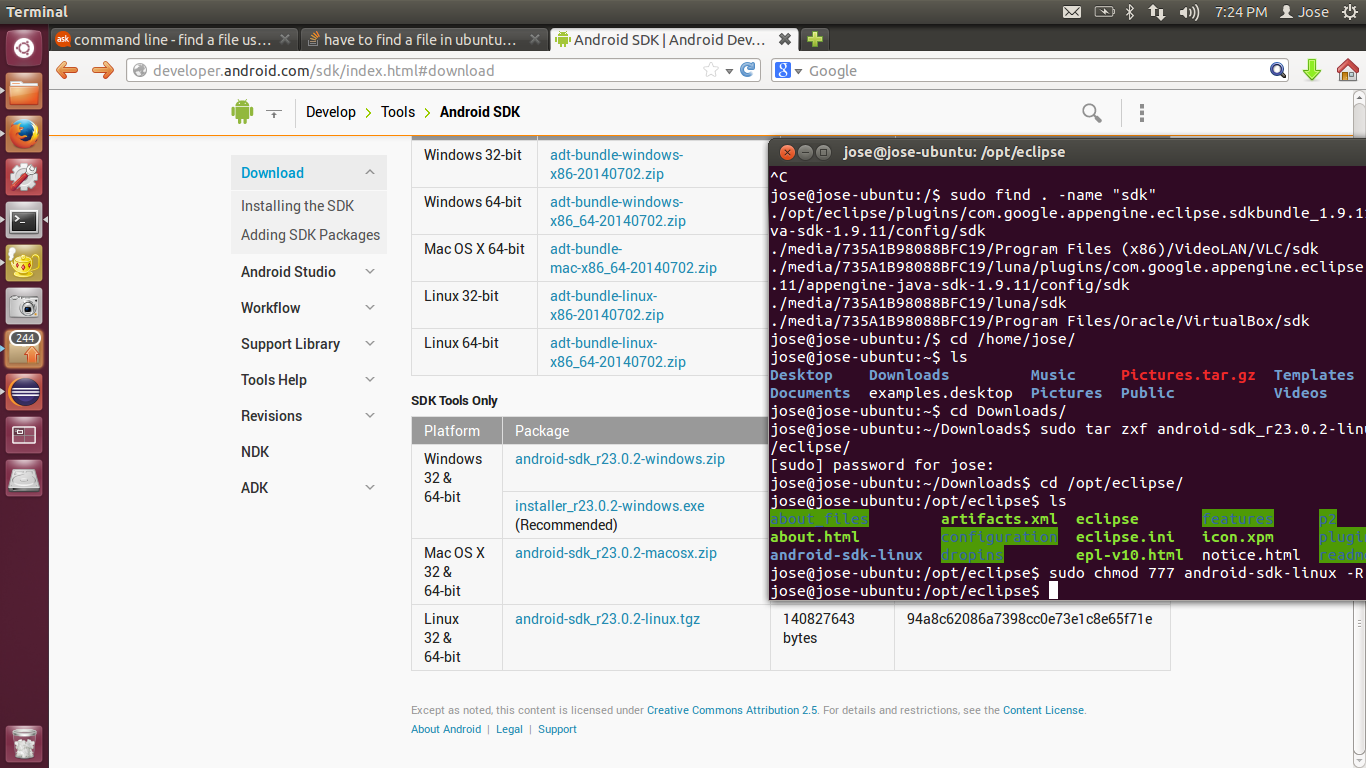Download installer_r23.0.2-windows.exe
Image resolution: width=1366 pixels, height=768 pixels.
tap(610, 506)
